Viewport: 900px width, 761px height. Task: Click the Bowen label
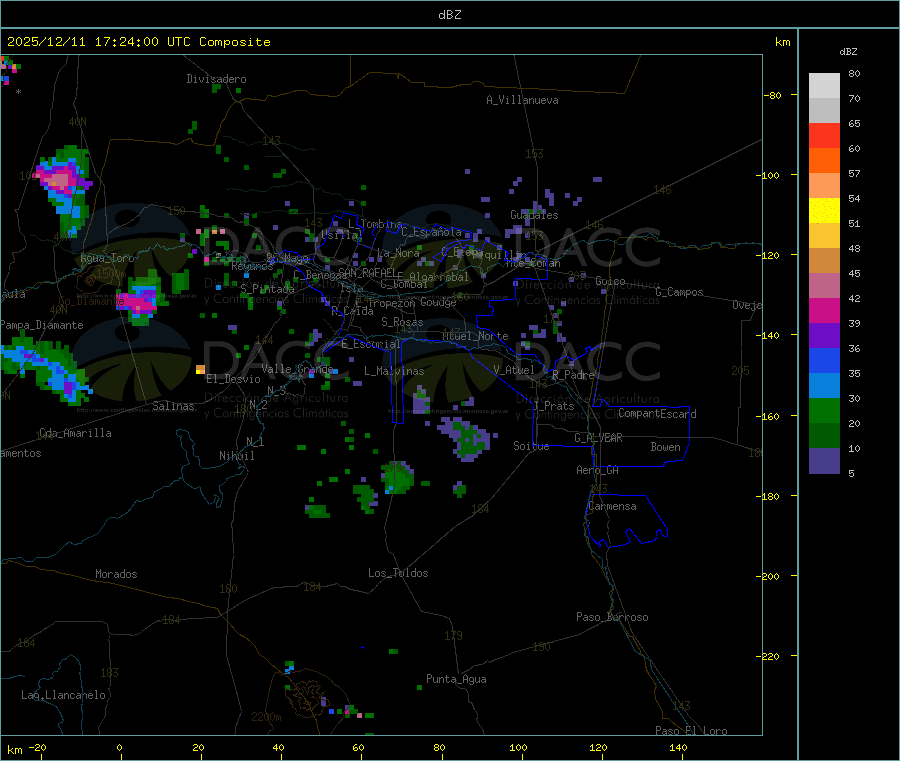tap(665, 447)
